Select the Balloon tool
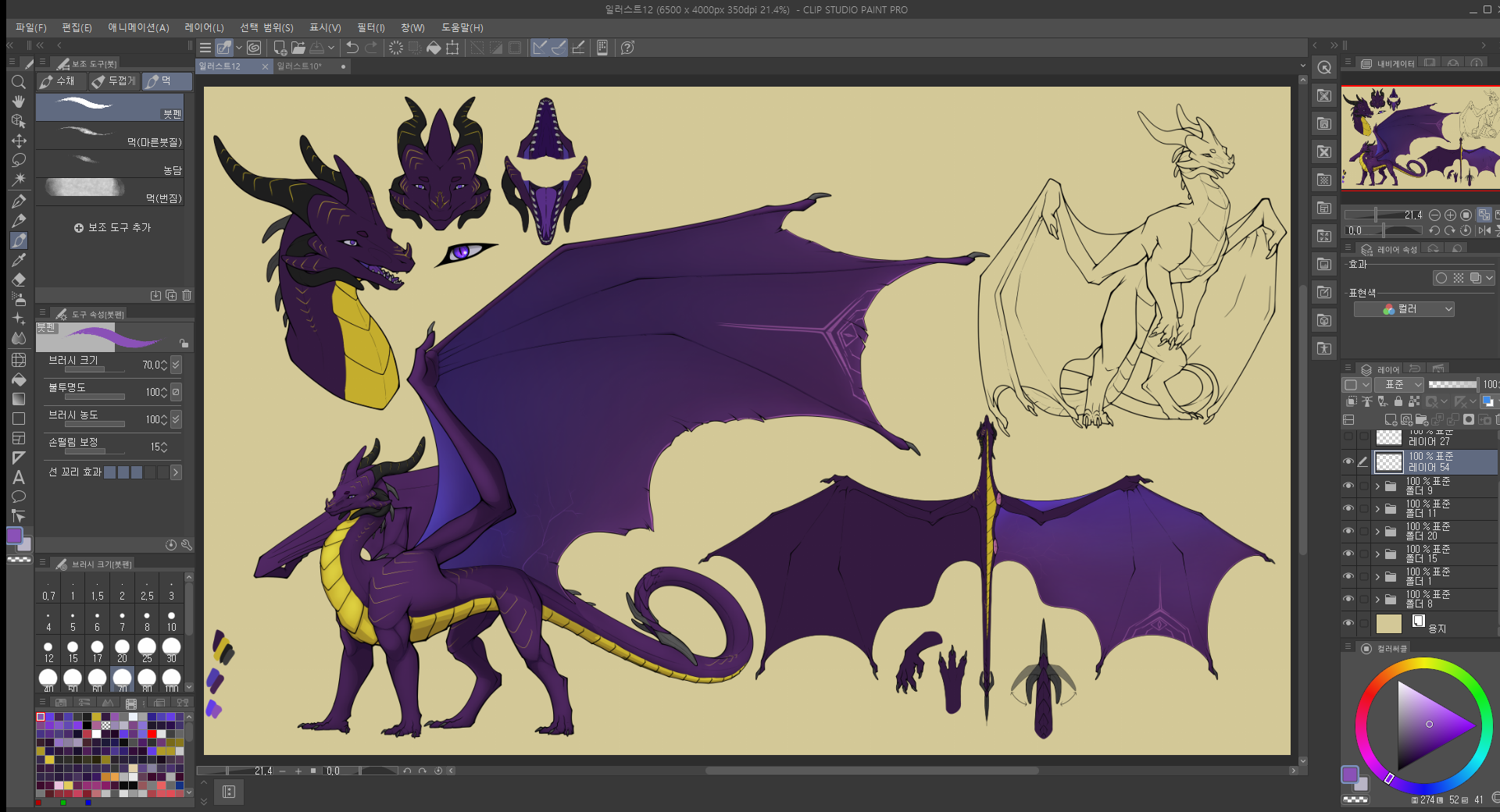 tap(19, 497)
